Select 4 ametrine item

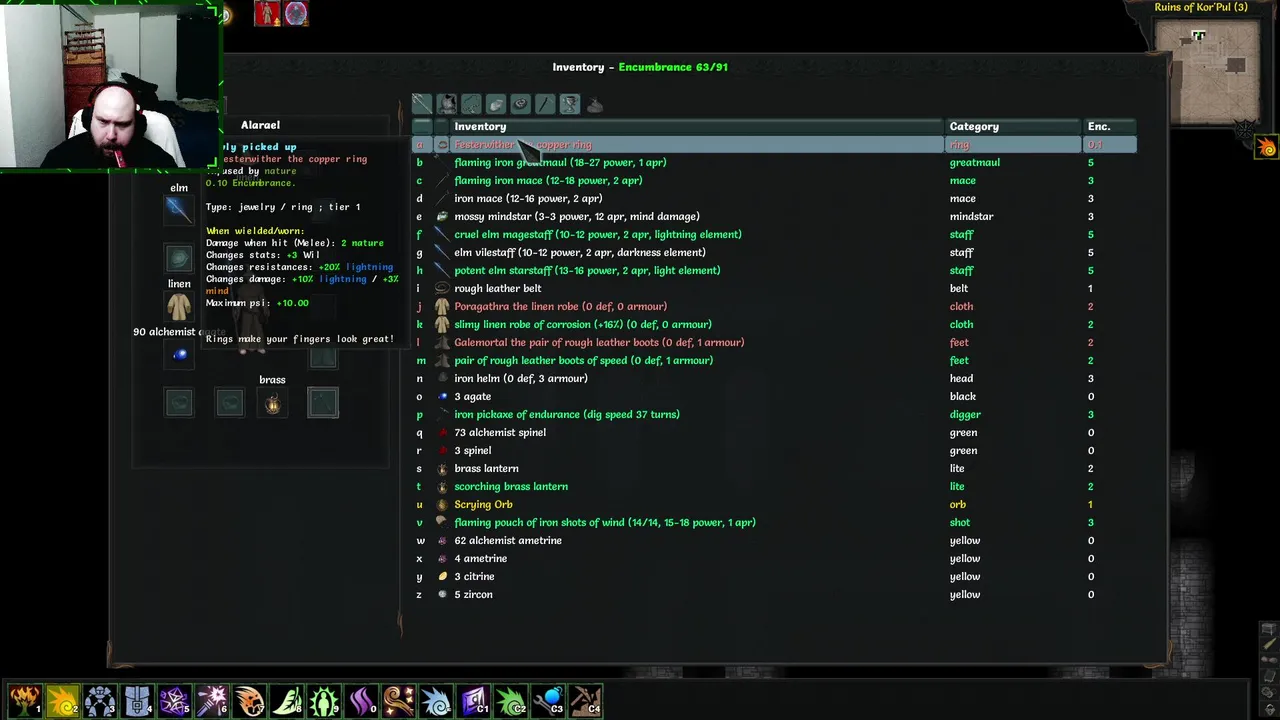tap(774, 558)
